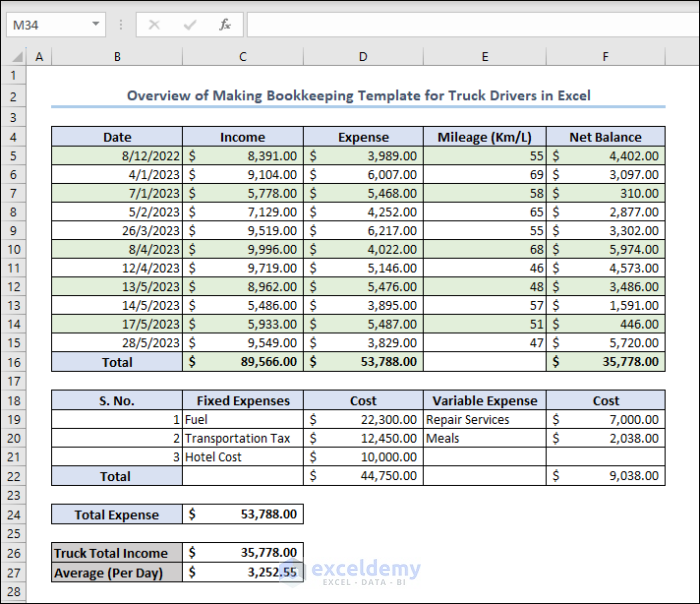Click the Enter checkmark icon in formula bar

(190, 25)
